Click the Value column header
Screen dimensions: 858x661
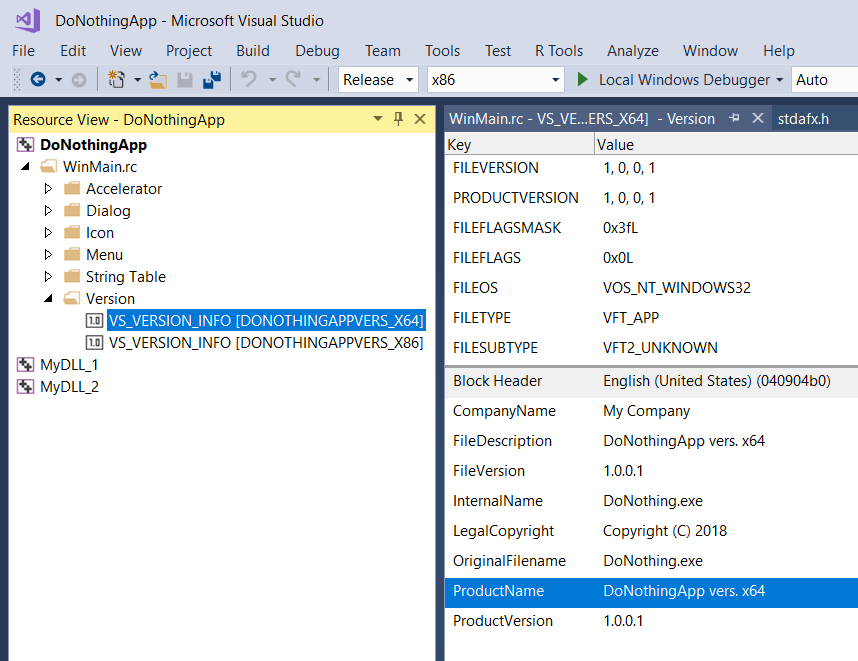[x=726, y=145]
